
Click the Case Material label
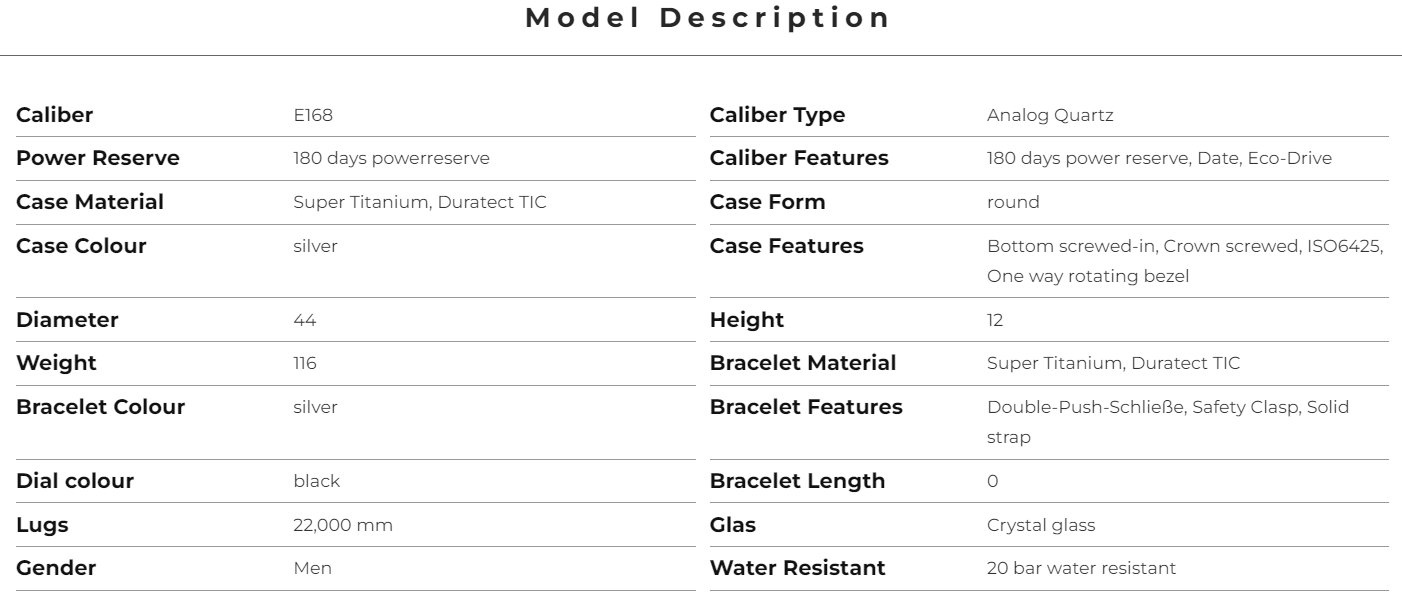coord(90,202)
